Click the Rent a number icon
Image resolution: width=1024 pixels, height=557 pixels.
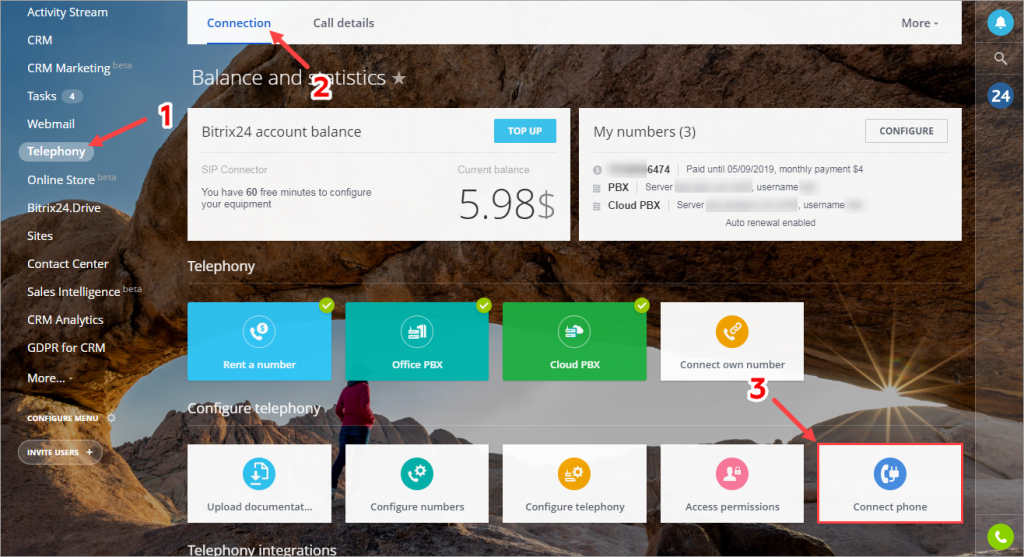[x=259, y=332]
